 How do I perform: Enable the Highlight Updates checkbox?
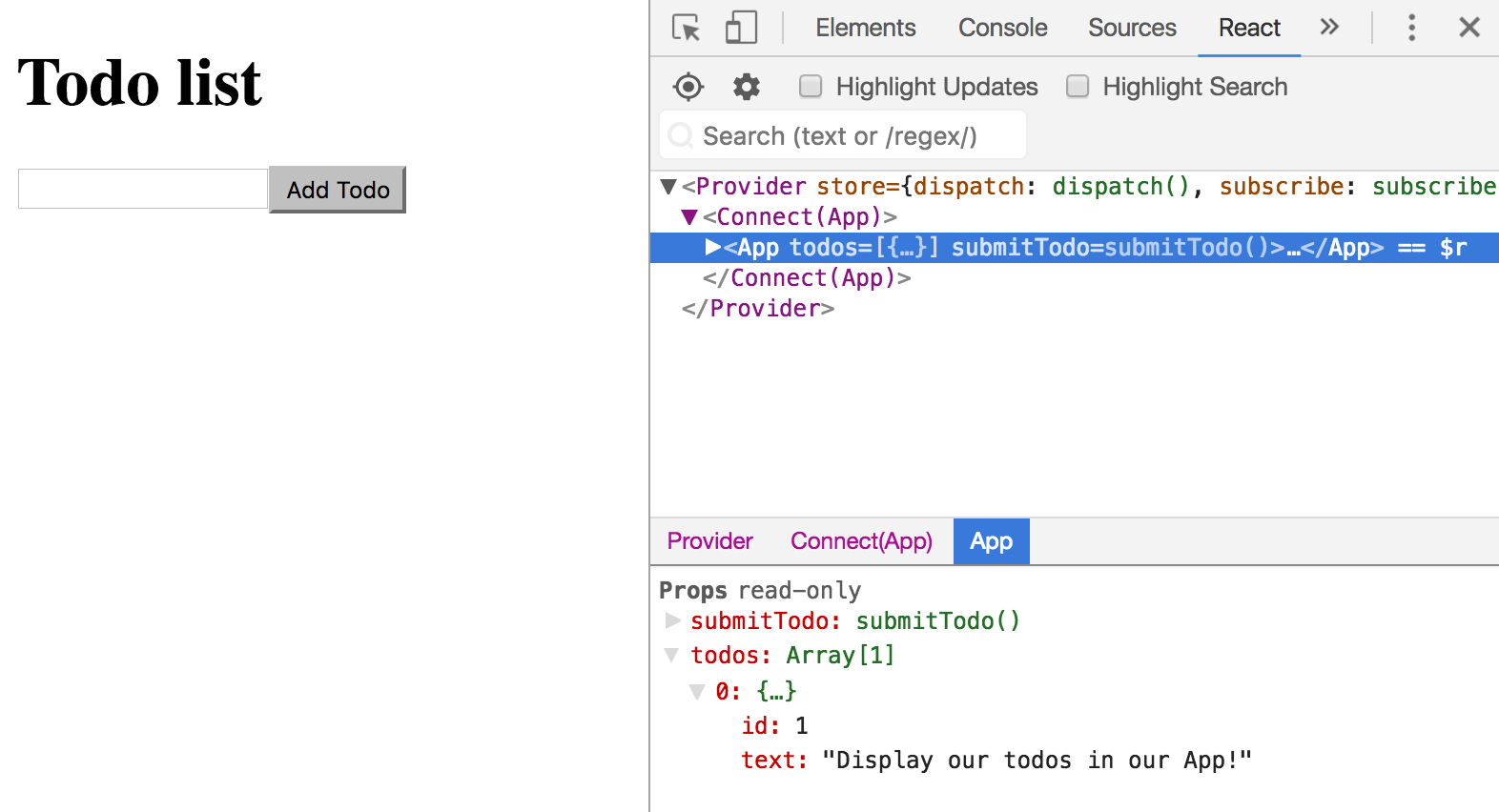(x=811, y=87)
